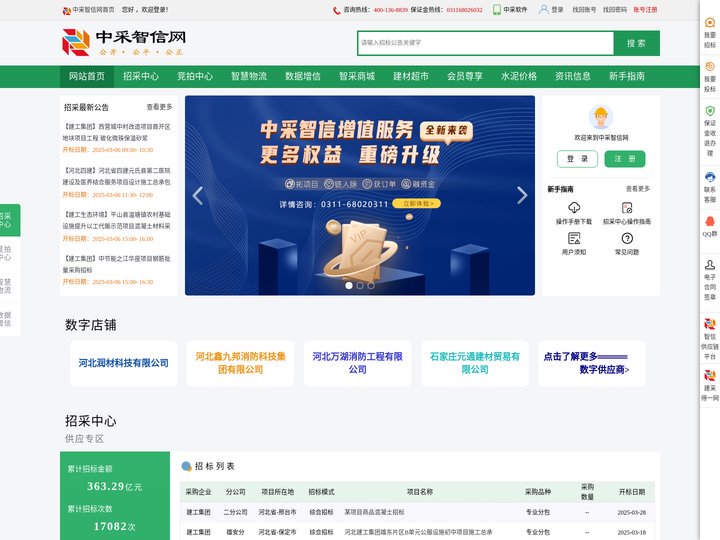Click the small home icon beside 中采智信网首页
The height and width of the screenshot is (540, 720).
coord(67,10)
